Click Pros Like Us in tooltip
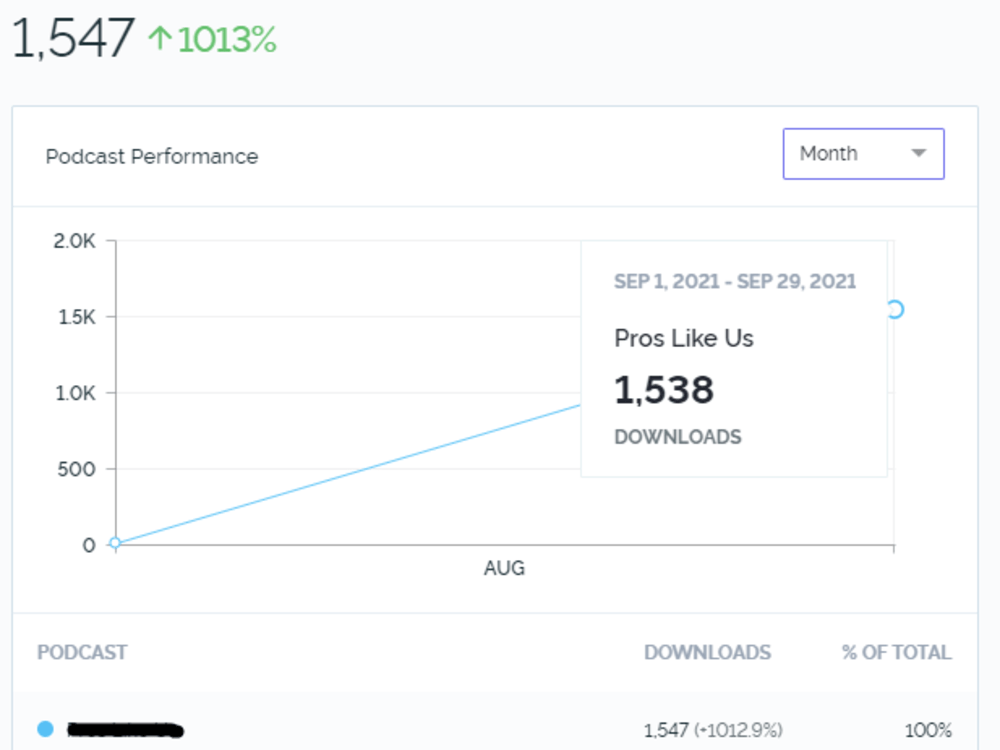Viewport: 1000px width, 750px height. (x=684, y=338)
